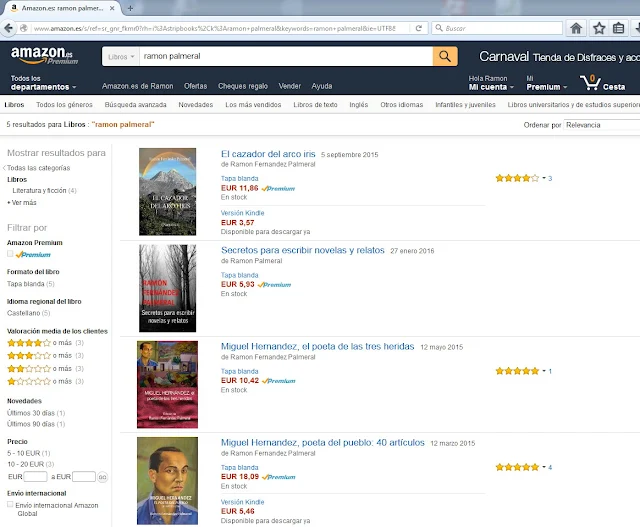Filter by 1 star o más
This screenshot has width=640, height=527.
[45, 381]
